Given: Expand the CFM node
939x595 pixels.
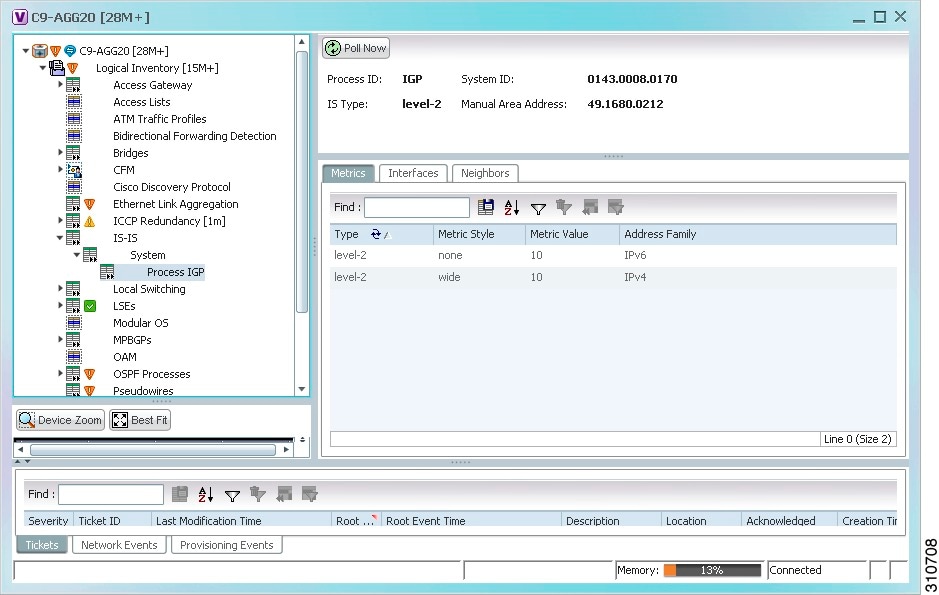Looking at the screenshot, I should [60, 169].
